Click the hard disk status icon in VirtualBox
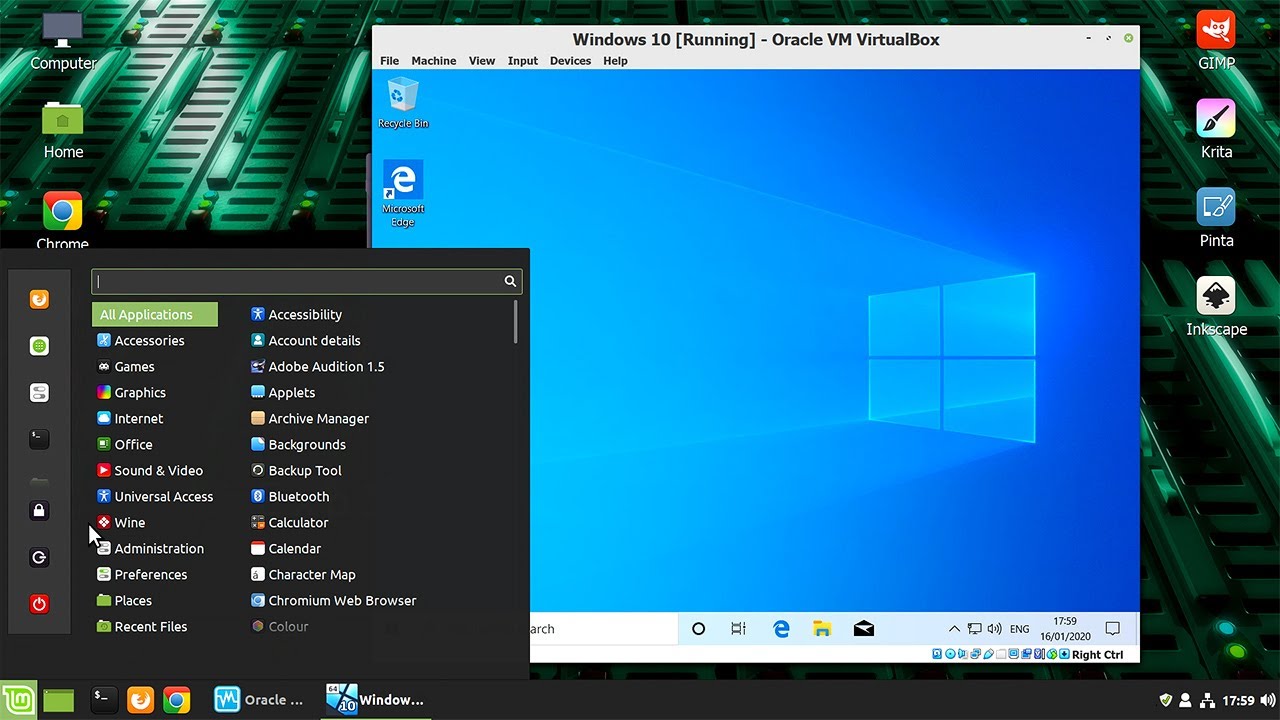The height and width of the screenshot is (720, 1280). coord(936,654)
